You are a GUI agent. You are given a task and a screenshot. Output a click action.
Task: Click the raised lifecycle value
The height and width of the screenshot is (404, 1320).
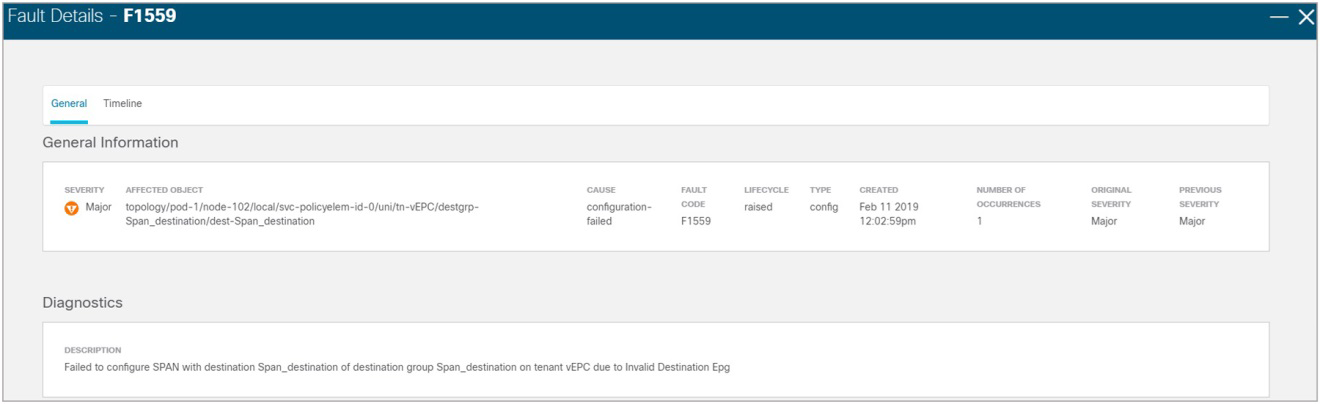pos(758,207)
